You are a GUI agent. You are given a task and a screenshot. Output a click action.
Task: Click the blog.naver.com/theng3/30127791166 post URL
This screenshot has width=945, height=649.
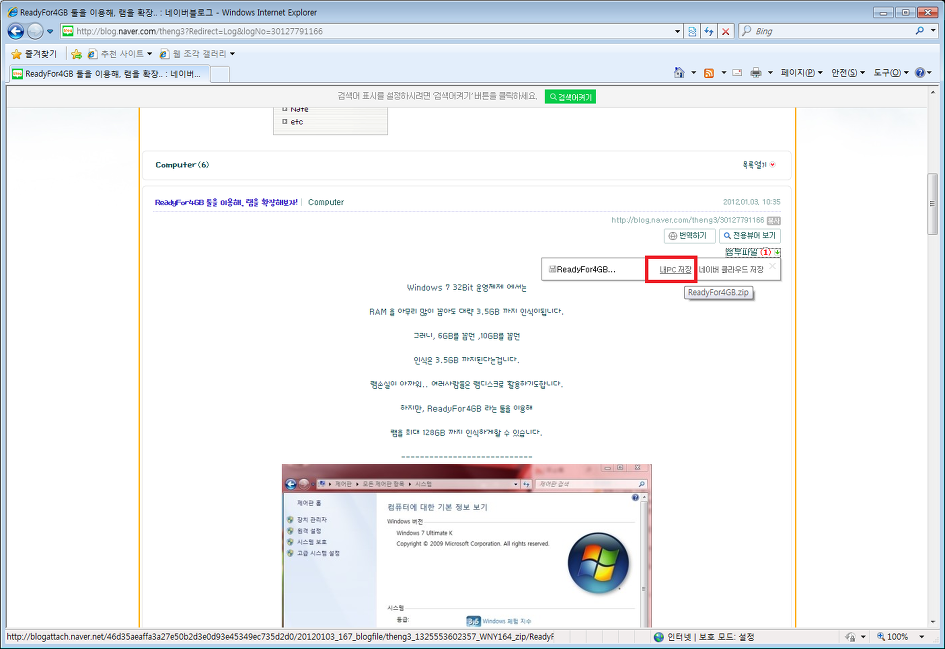(x=688, y=220)
